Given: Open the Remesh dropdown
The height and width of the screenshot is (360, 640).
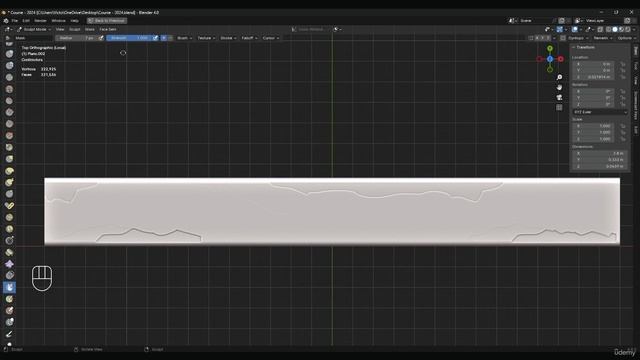Looking at the screenshot, I should (602, 38).
